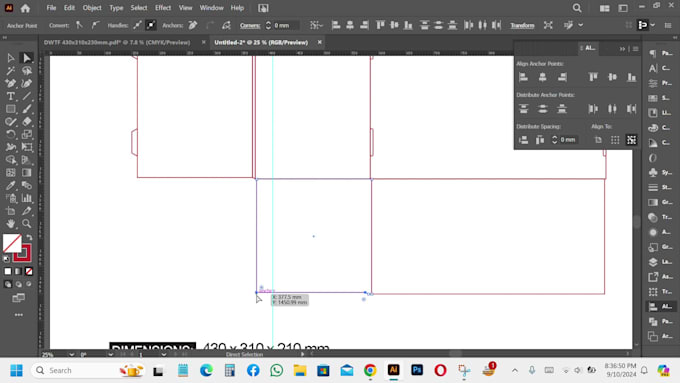Show hidden system tray icons
The height and width of the screenshot is (383, 680).
tap(515, 370)
